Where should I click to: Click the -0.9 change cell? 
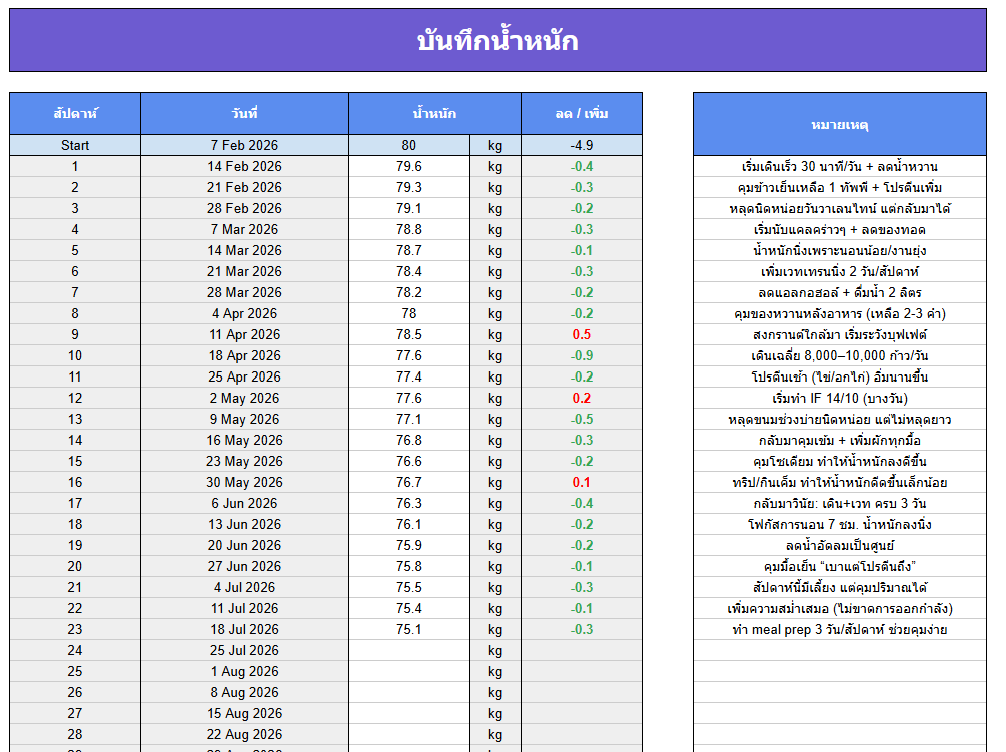[581, 356]
